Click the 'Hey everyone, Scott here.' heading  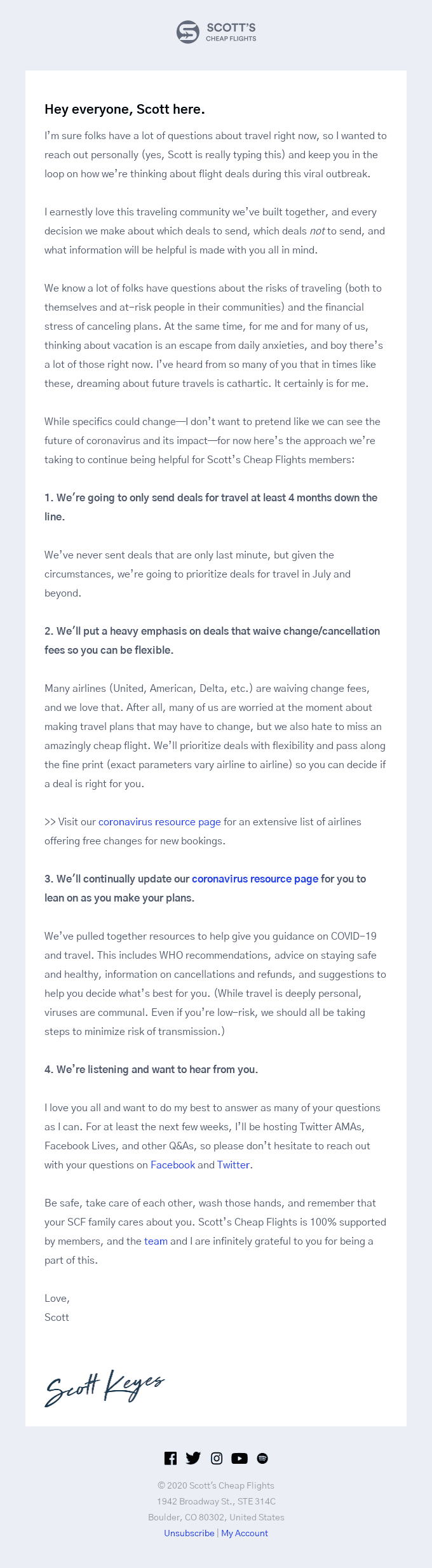click(125, 109)
